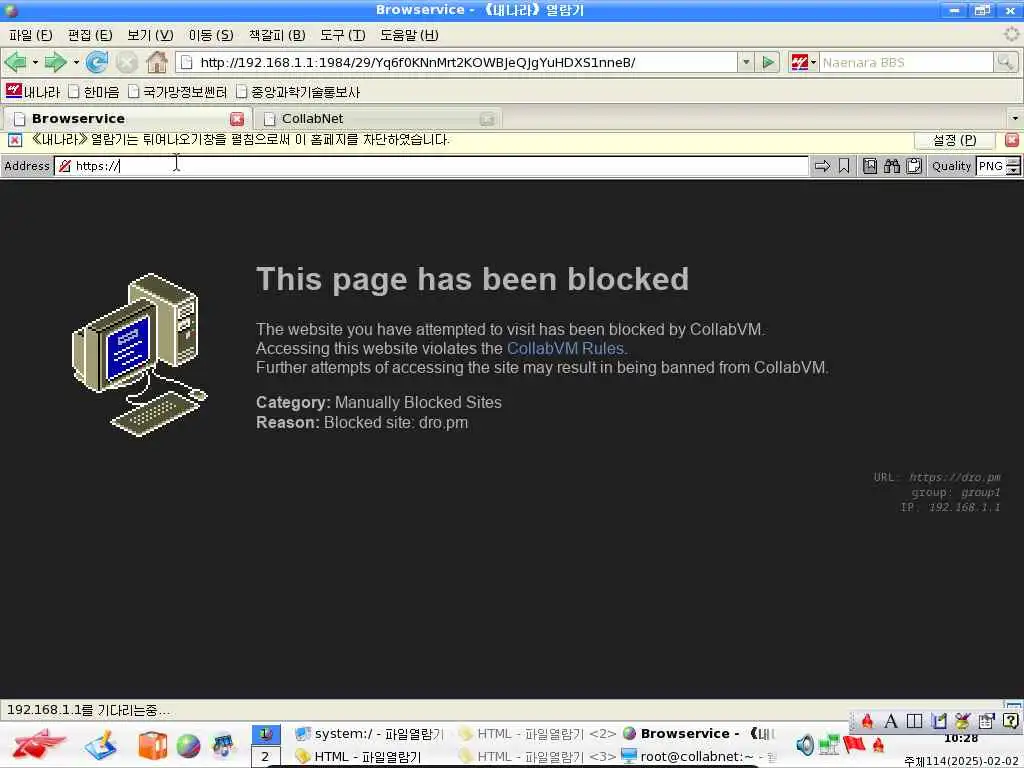The height and width of the screenshot is (768, 1024).
Task: Click the speaker volume tray icon
Action: tap(805, 744)
